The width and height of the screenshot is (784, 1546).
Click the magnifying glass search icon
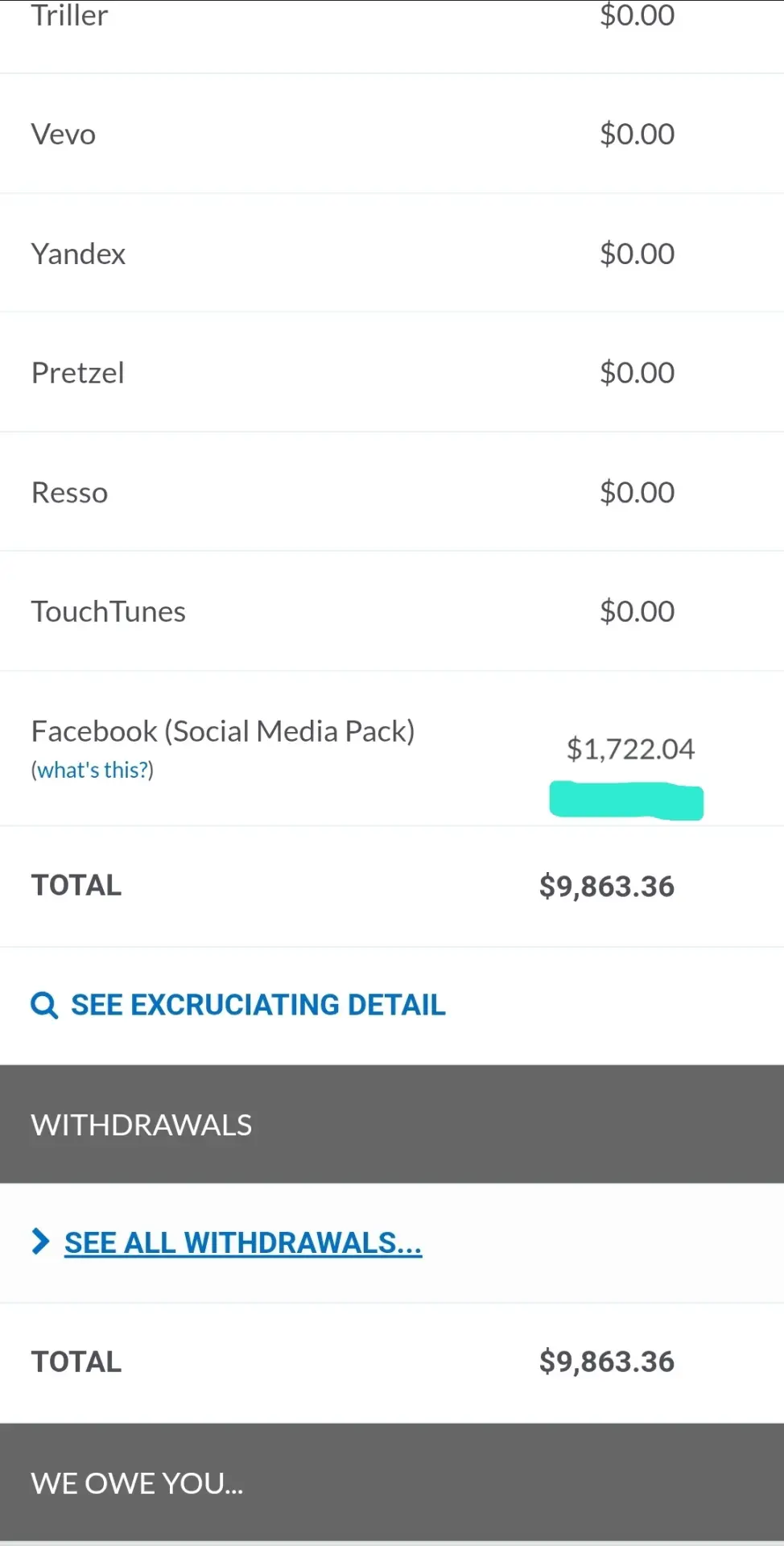(44, 1006)
